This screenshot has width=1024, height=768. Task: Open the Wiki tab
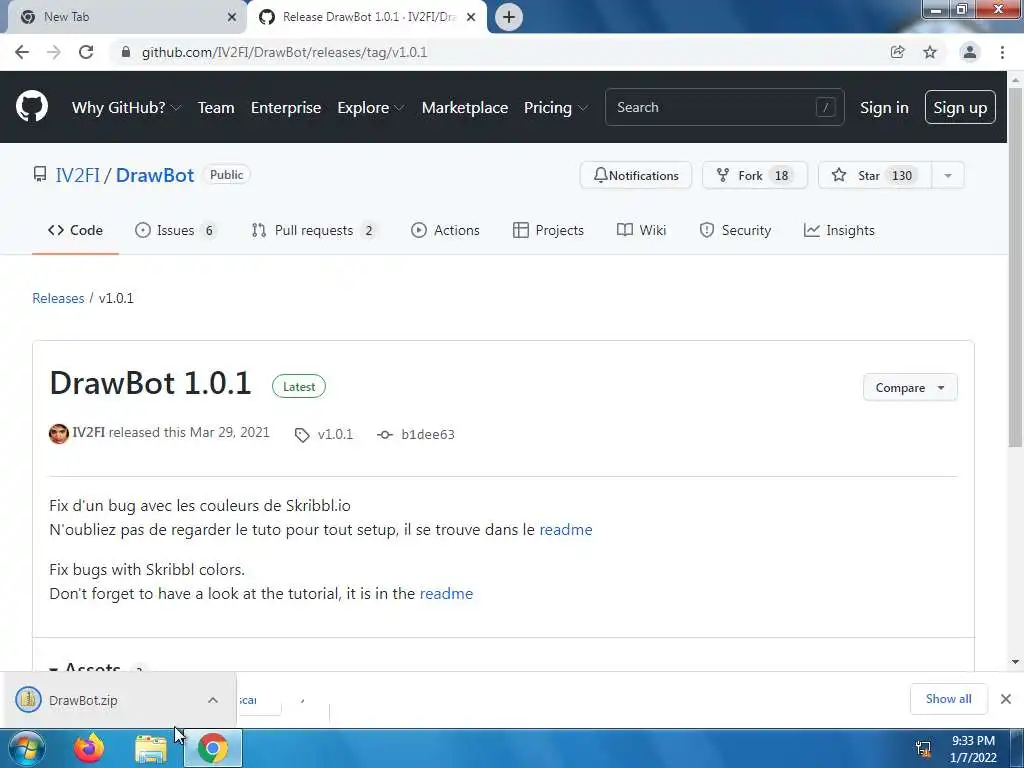click(x=641, y=230)
